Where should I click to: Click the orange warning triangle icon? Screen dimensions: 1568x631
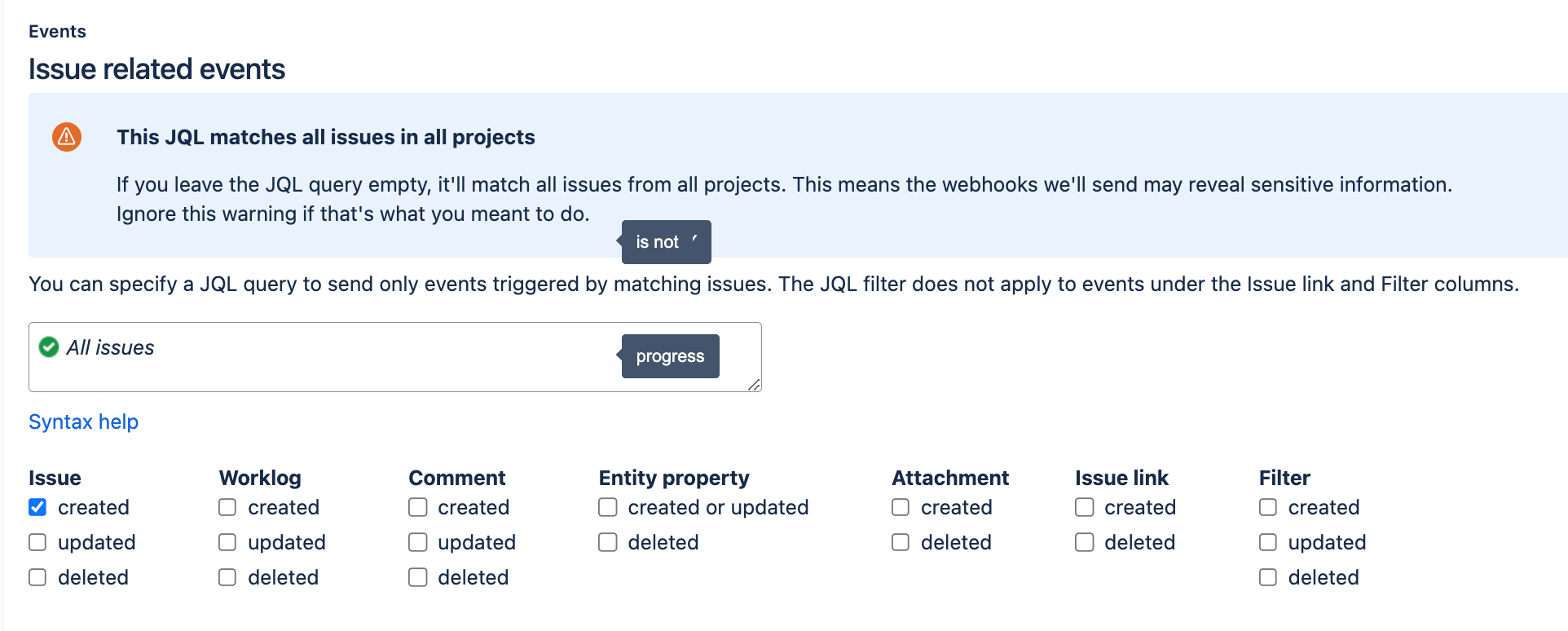pos(67,137)
